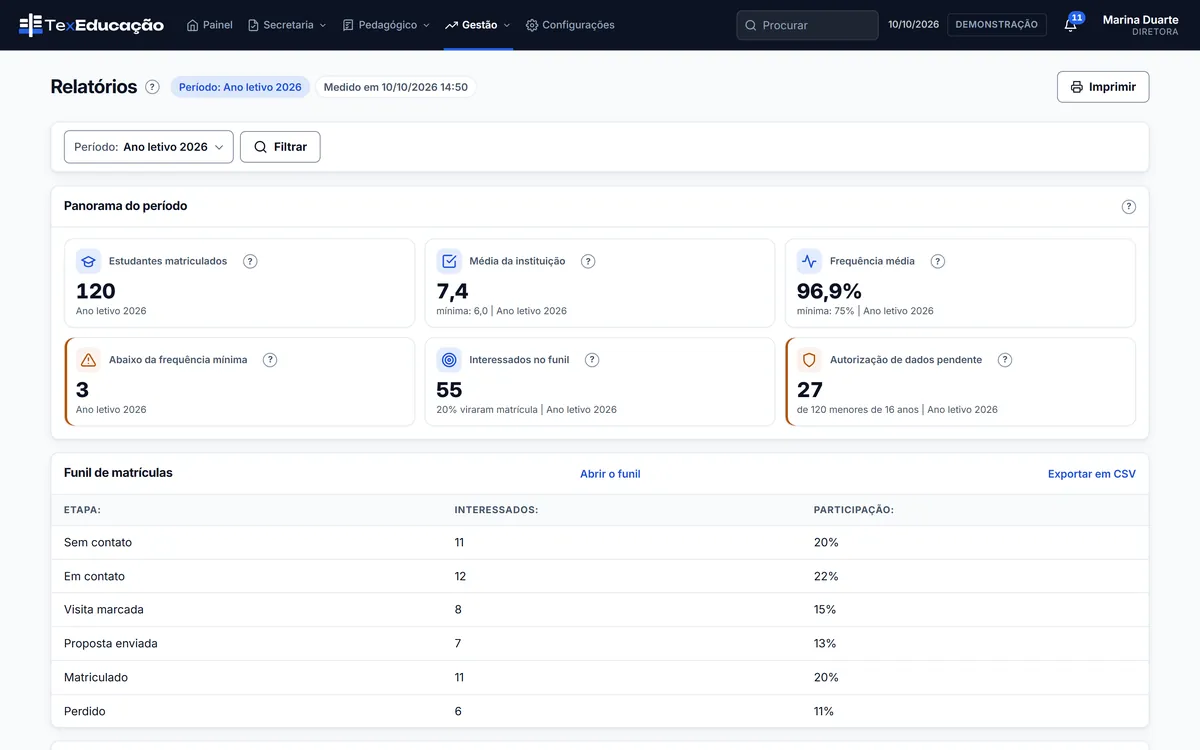Select the Sem contato row label
Screen dimensions: 1200x750
coord(98,543)
